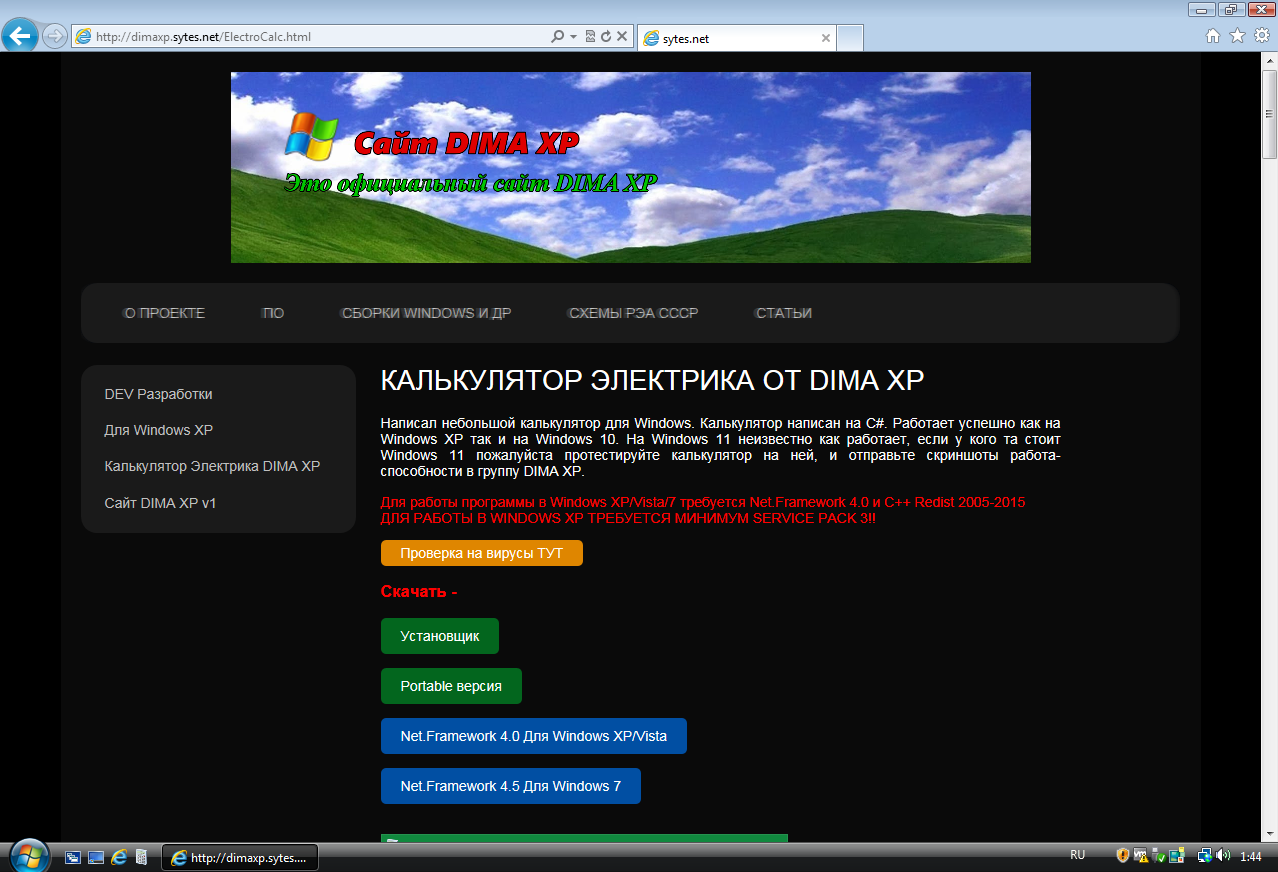Image resolution: width=1278 pixels, height=872 pixels.
Task: Expand the address bar search dropdown arrow
Action: [x=573, y=37]
